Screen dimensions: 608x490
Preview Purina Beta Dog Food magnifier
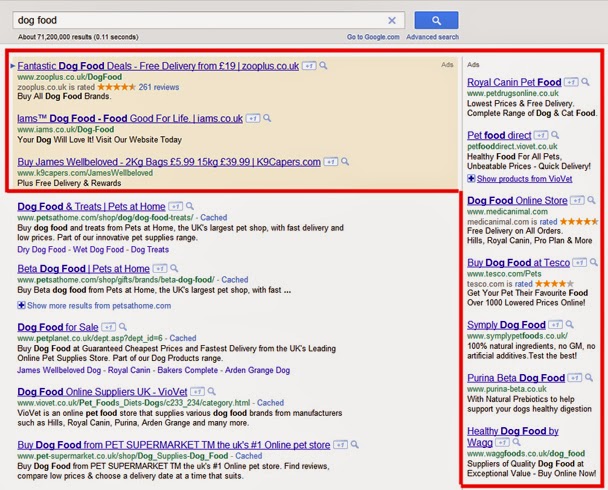click(589, 377)
